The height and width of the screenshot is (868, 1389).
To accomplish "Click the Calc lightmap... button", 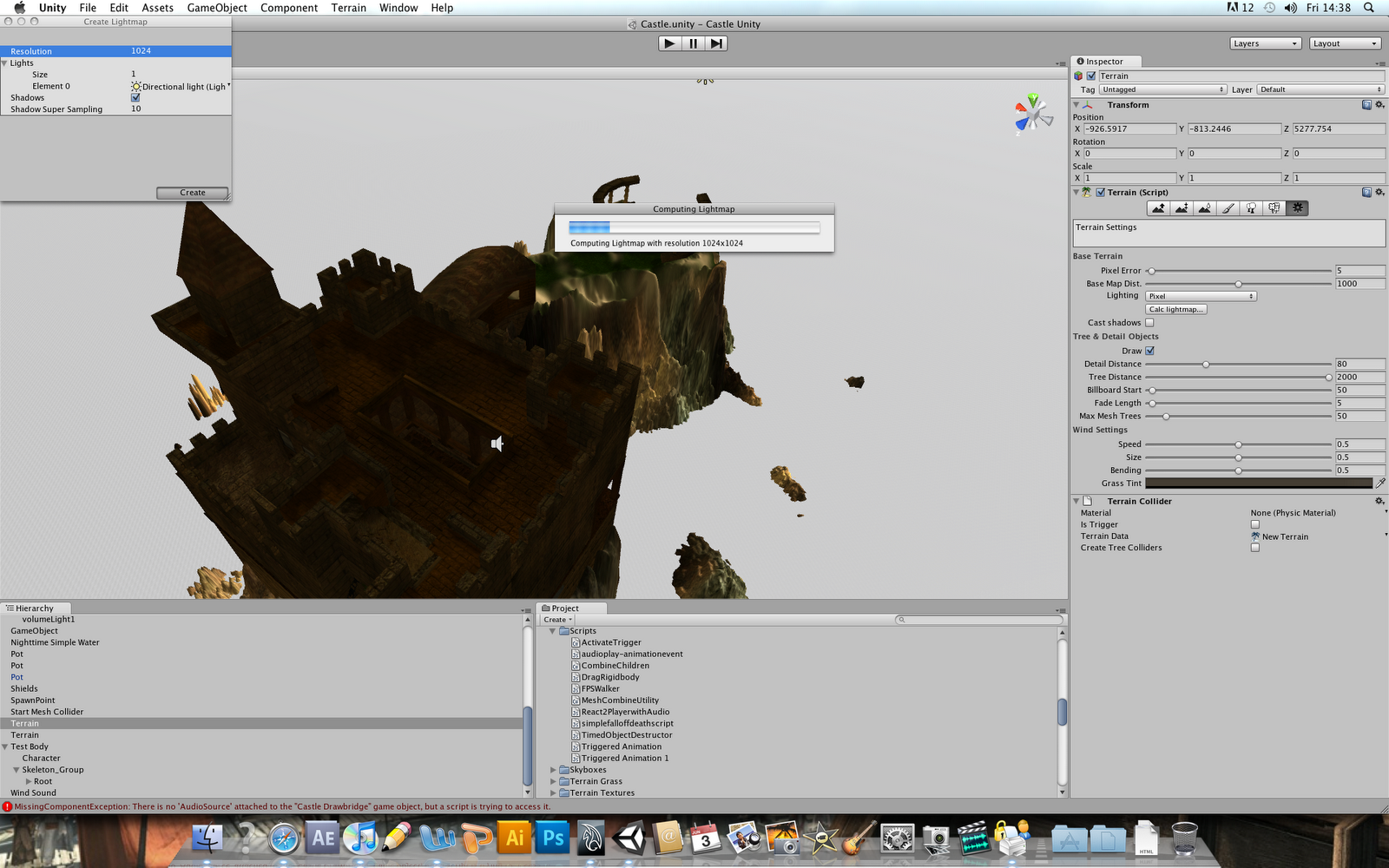I will click(1176, 310).
